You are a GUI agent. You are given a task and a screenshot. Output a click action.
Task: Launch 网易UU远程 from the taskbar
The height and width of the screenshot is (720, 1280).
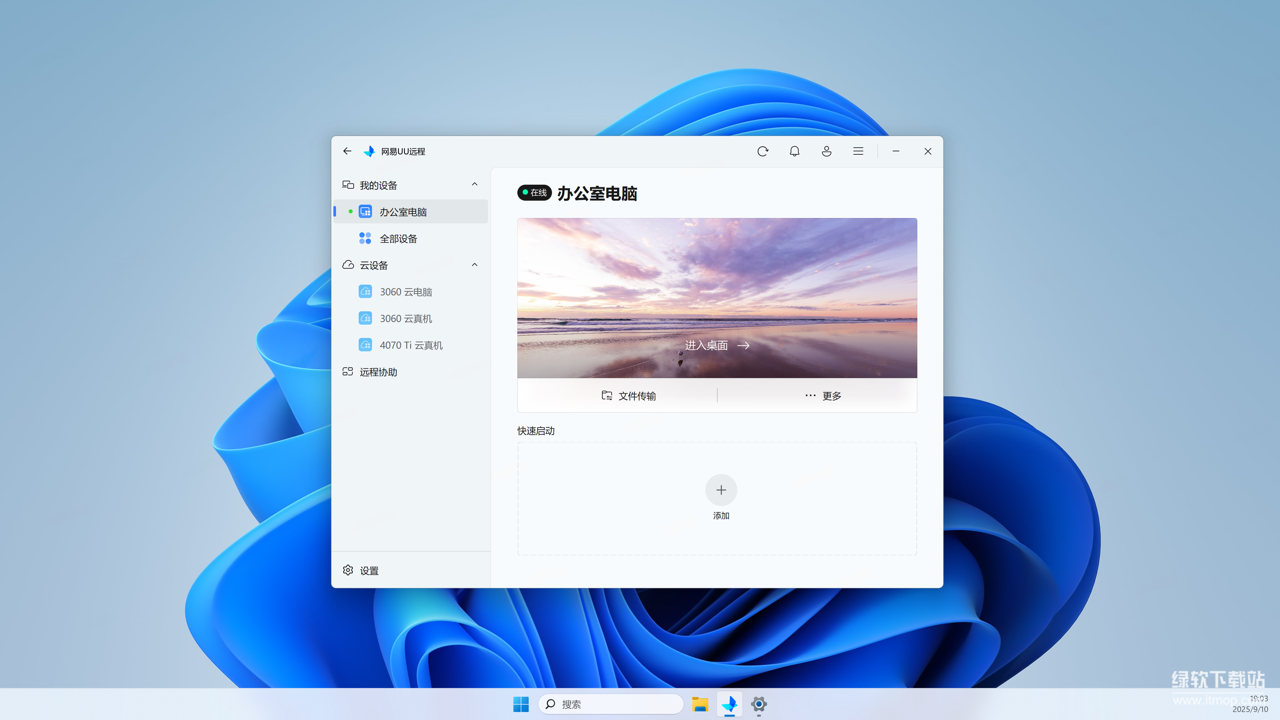[x=729, y=704]
